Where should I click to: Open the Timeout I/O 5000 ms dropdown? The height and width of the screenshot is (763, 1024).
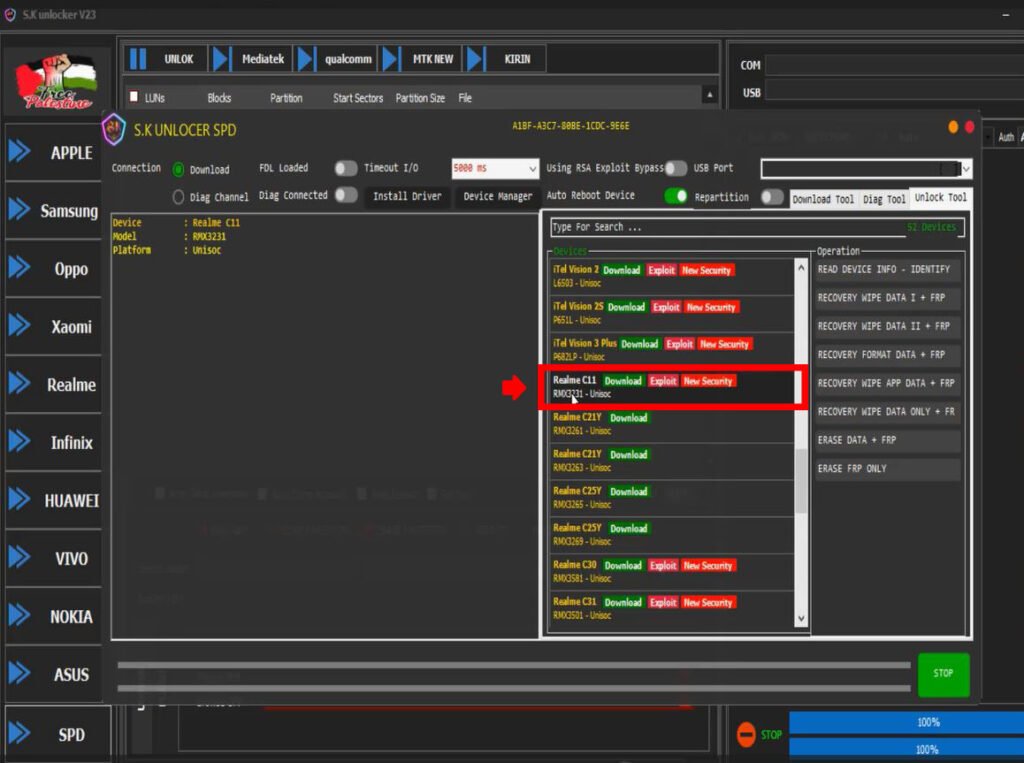click(x=495, y=169)
